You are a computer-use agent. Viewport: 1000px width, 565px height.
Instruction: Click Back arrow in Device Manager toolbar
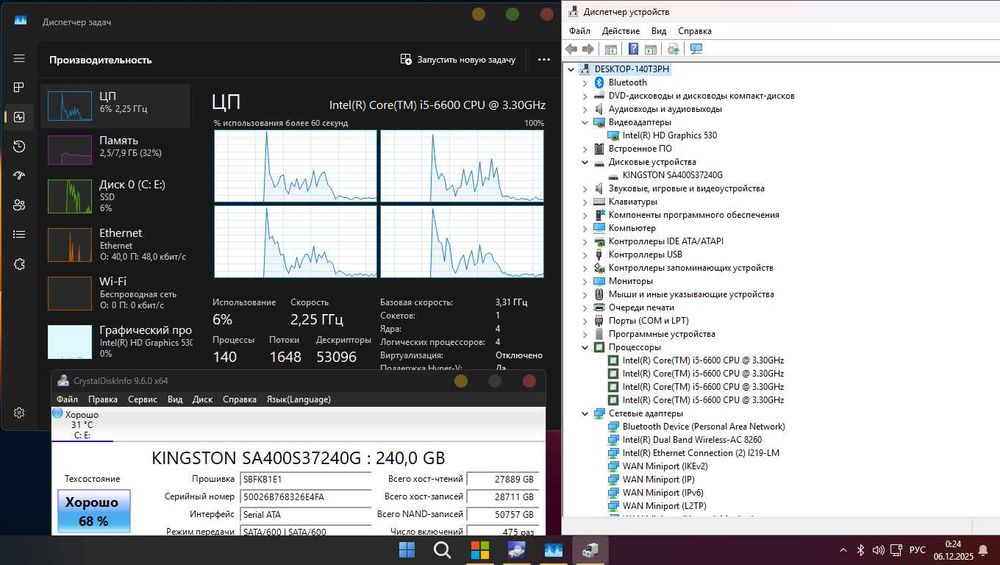pos(571,49)
